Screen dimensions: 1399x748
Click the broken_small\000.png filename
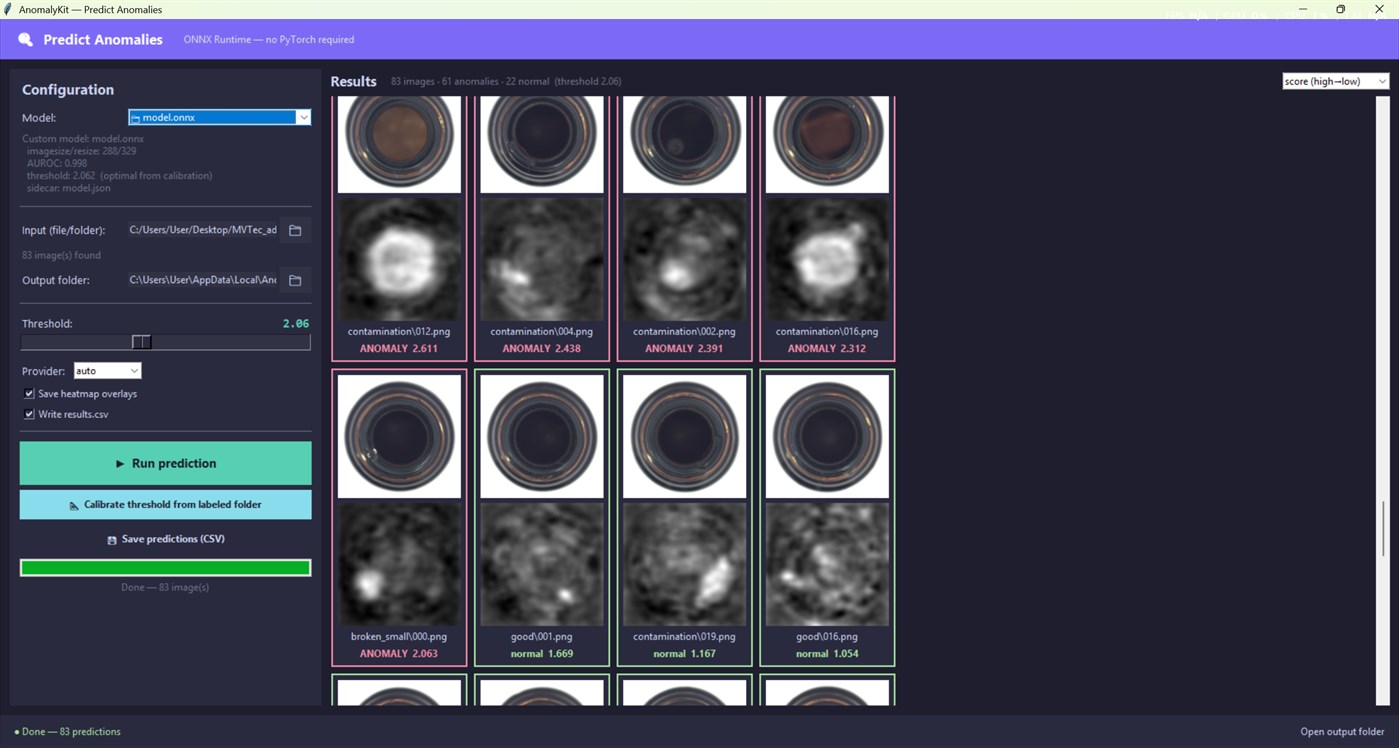pos(399,636)
